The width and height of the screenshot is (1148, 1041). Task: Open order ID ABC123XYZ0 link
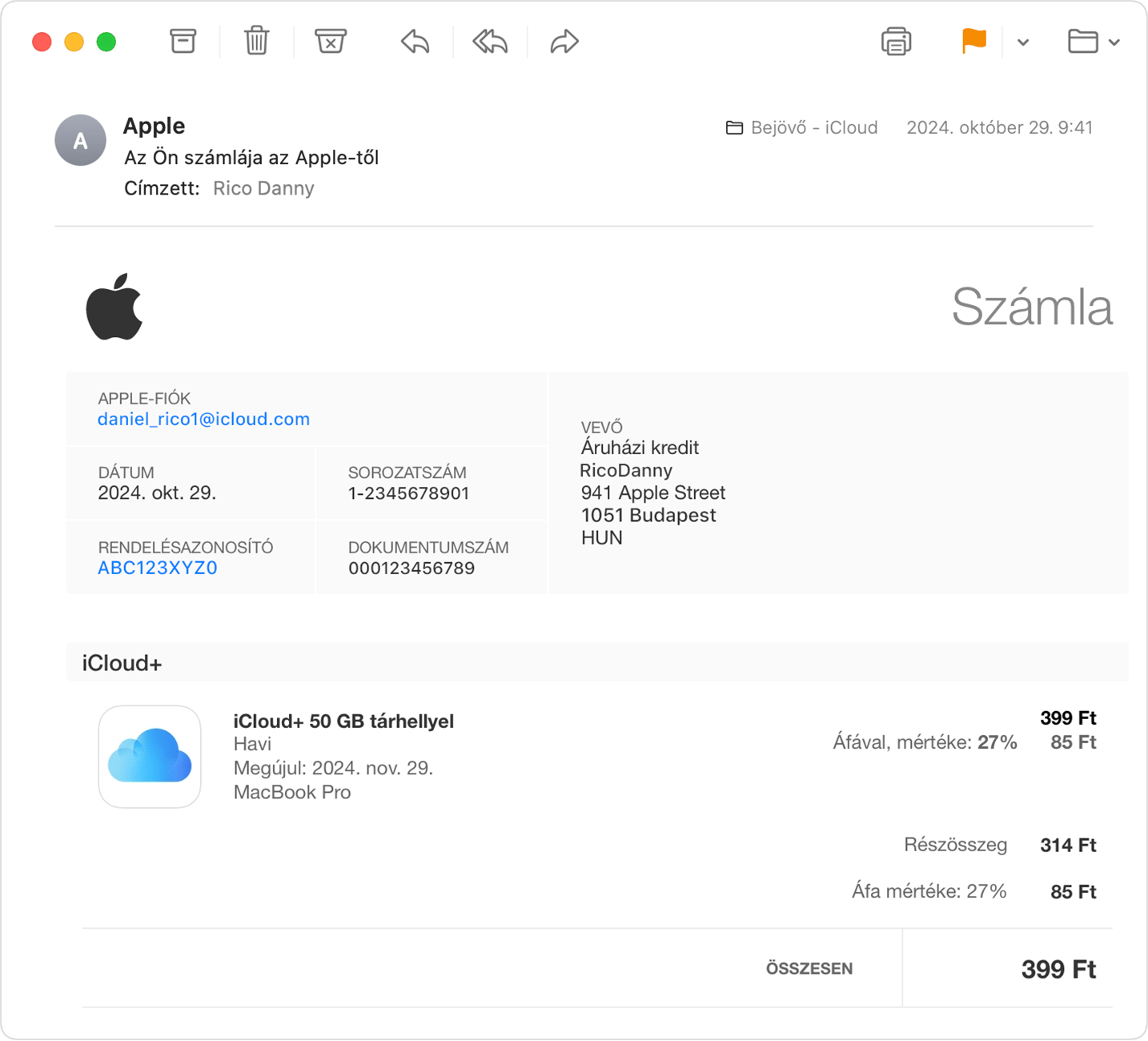[x=158, y=568]
